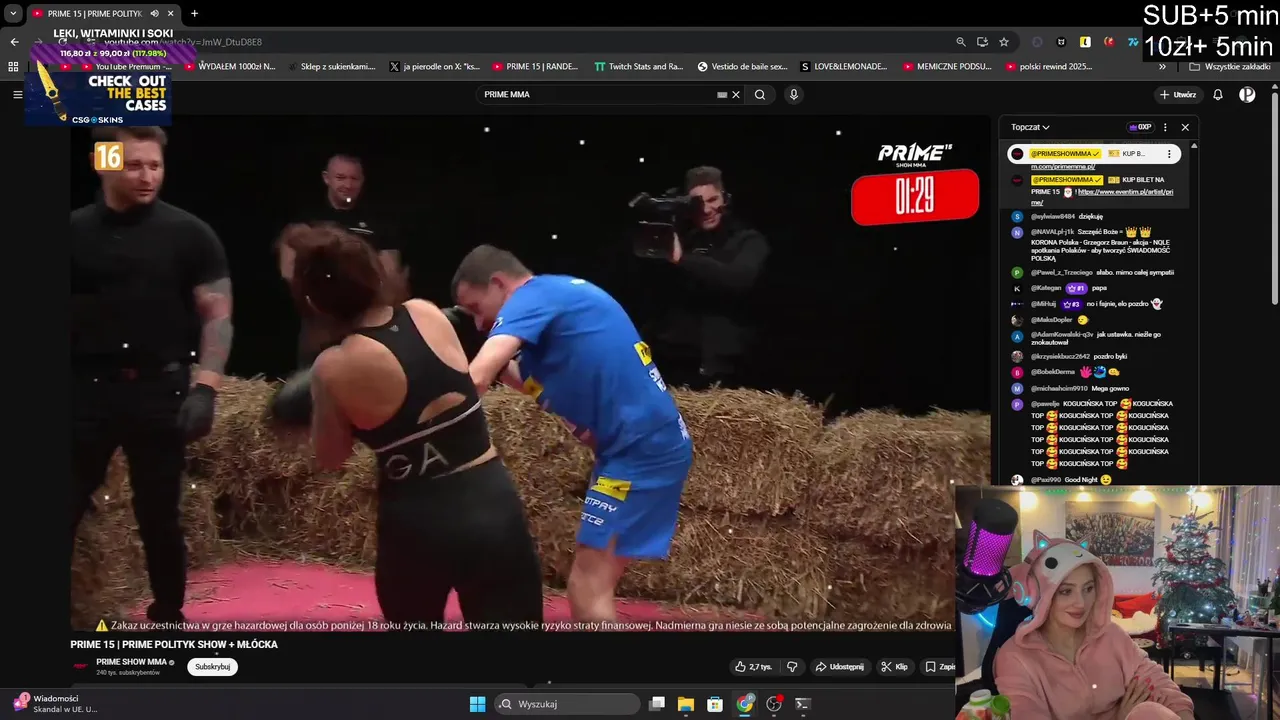Open options on pinned PRIMESHOWMMA message
The image size is (1280, 720).
[x=1169, y=154]
